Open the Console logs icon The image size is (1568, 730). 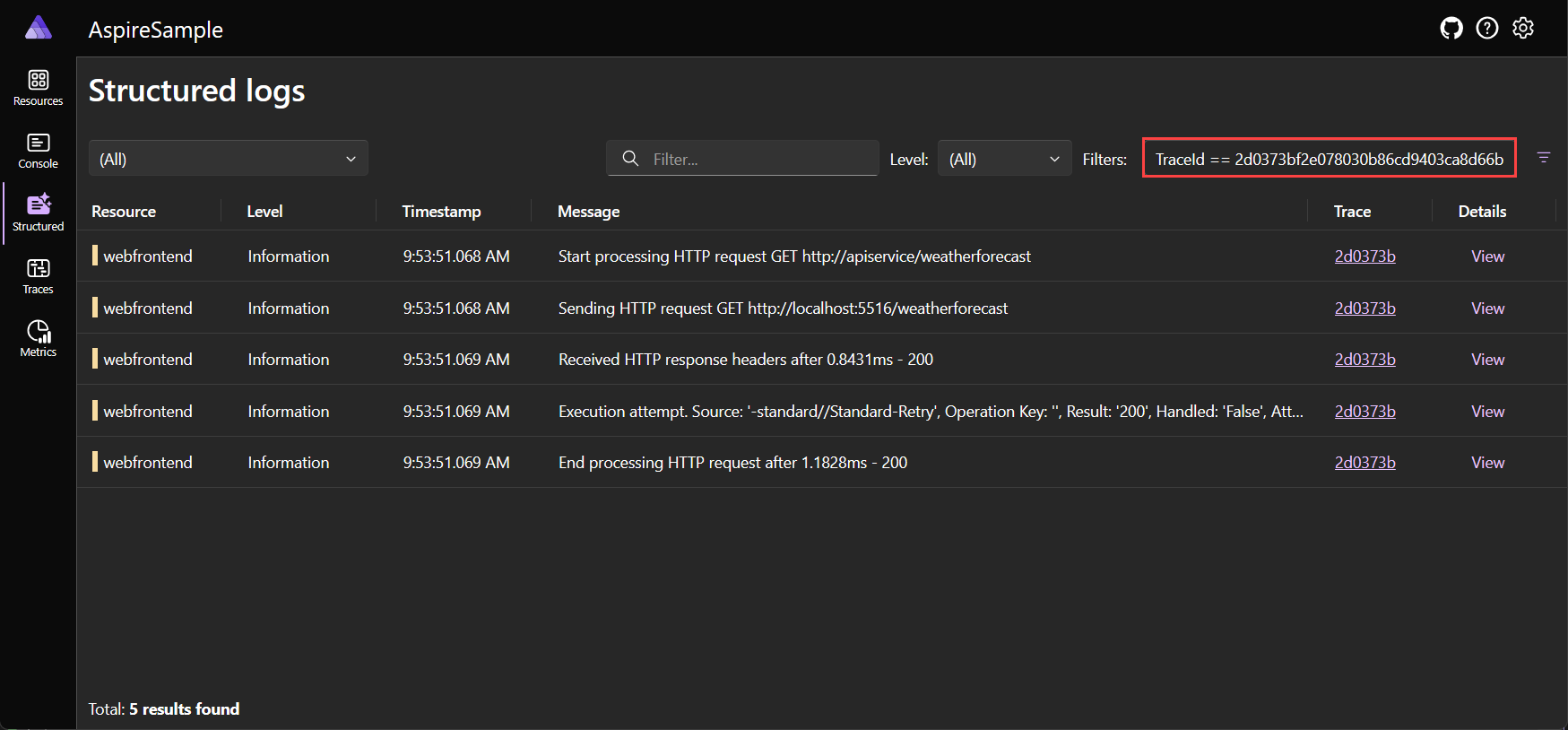38,150
